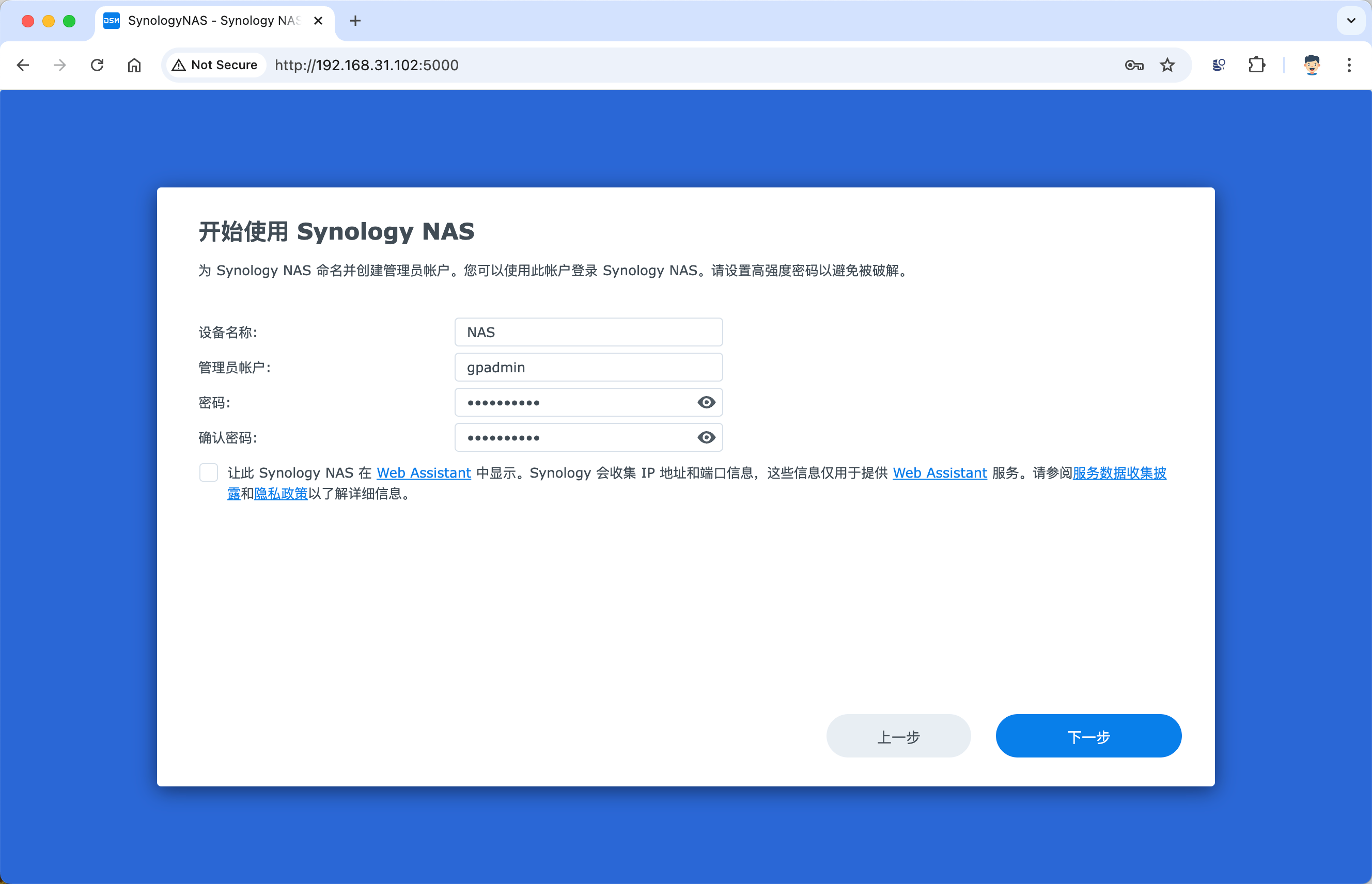Select the SynologyNAS browser tab

tap(214, 21)
